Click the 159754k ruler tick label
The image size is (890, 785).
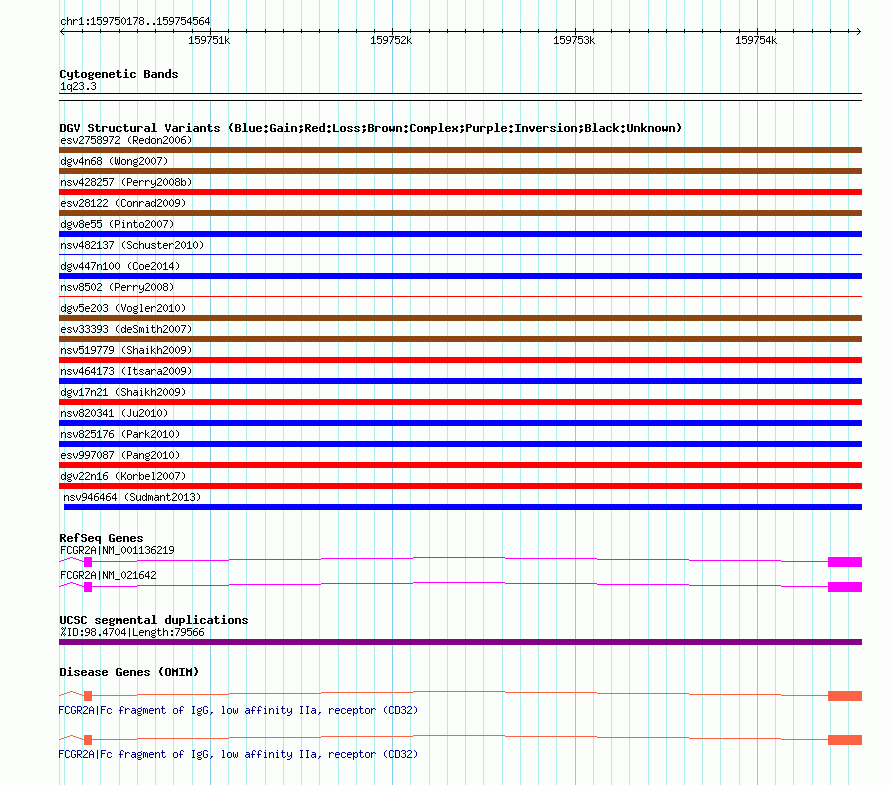(756, 40)
